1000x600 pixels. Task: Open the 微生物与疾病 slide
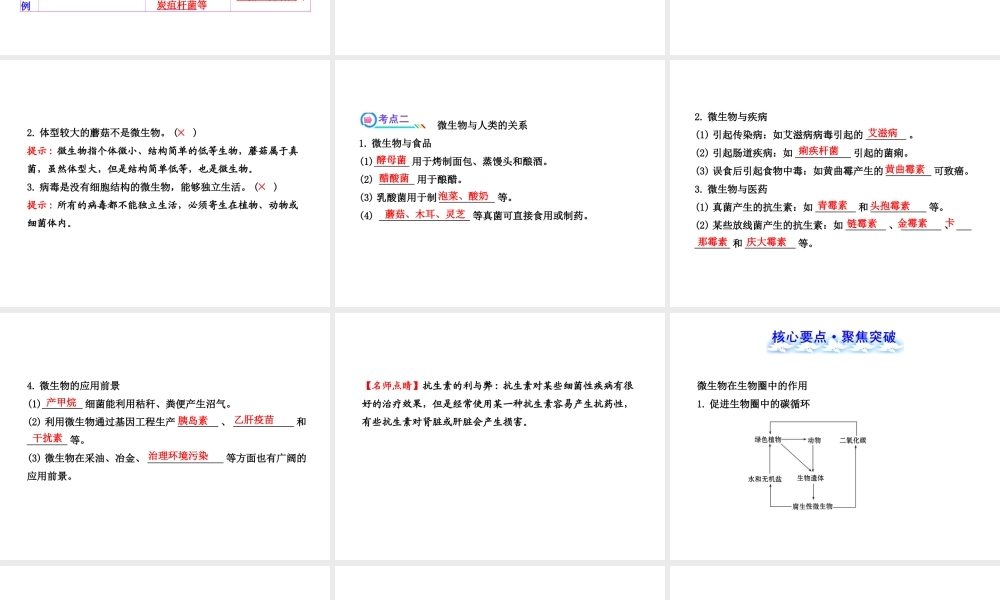pos(835,183)
